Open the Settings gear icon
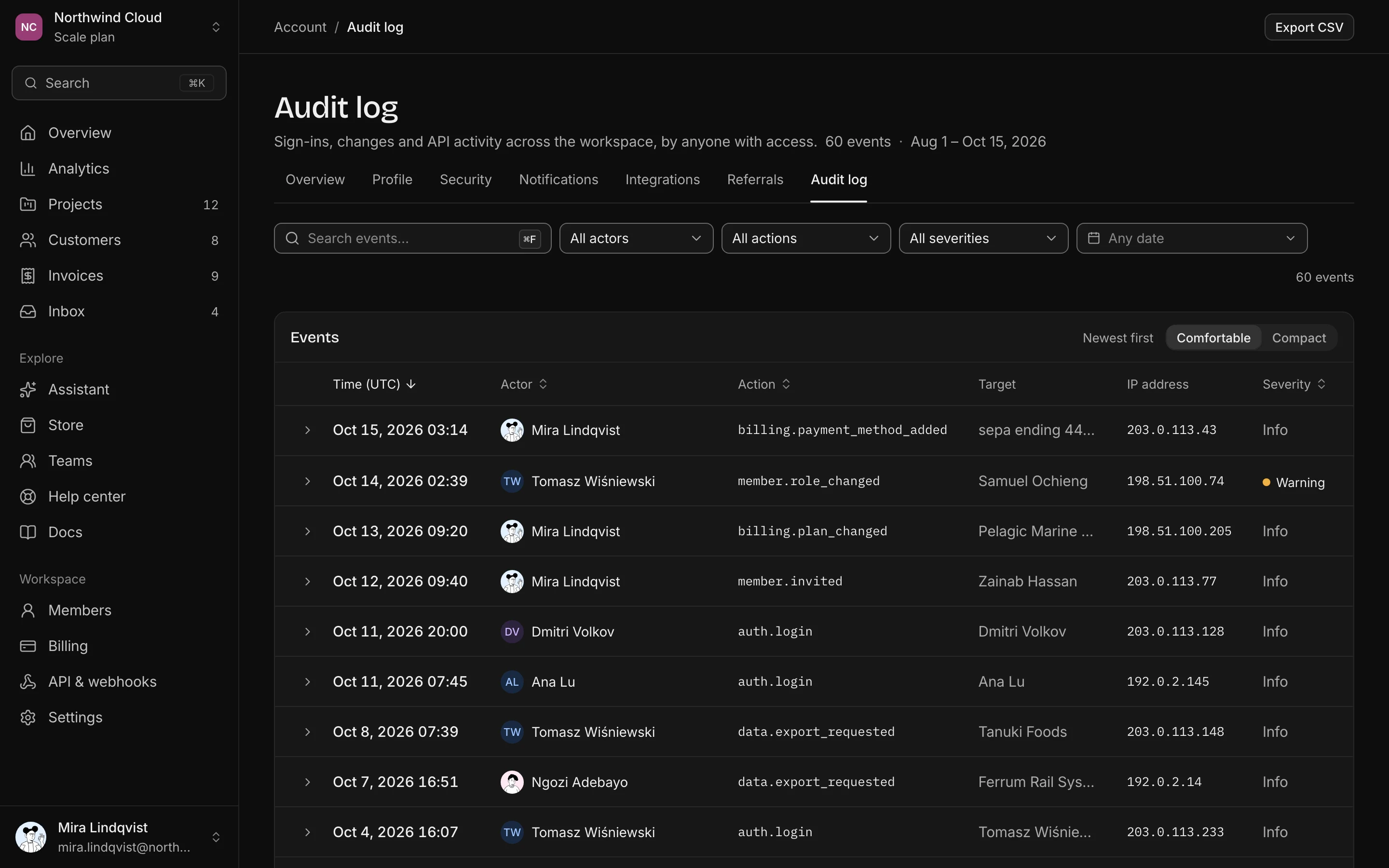The height and width of the screenshot is (868, 1389). click(27, 717)
